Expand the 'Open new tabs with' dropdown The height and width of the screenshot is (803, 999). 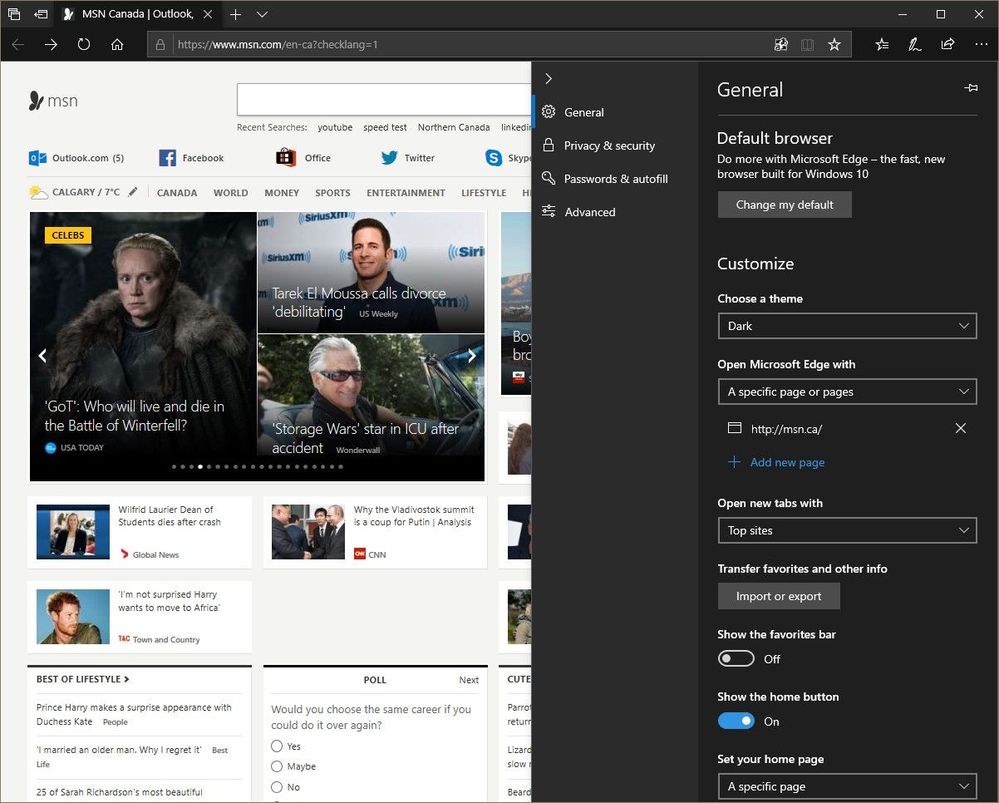click(846, 530)
